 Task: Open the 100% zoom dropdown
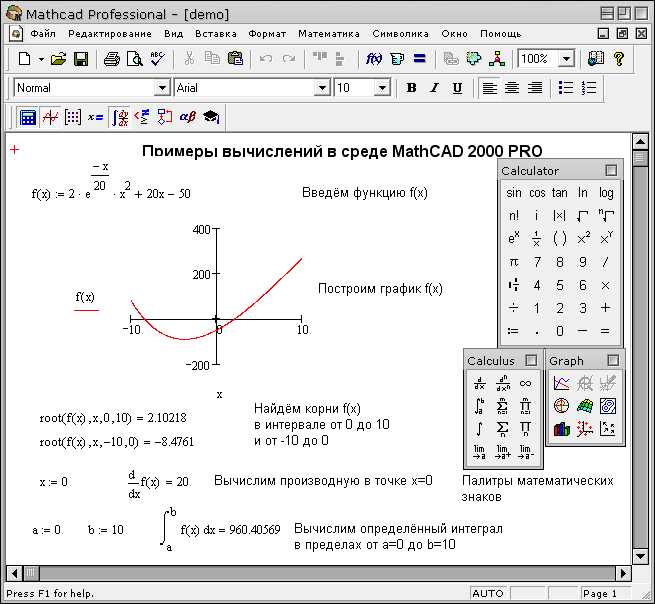coord(567,59)
